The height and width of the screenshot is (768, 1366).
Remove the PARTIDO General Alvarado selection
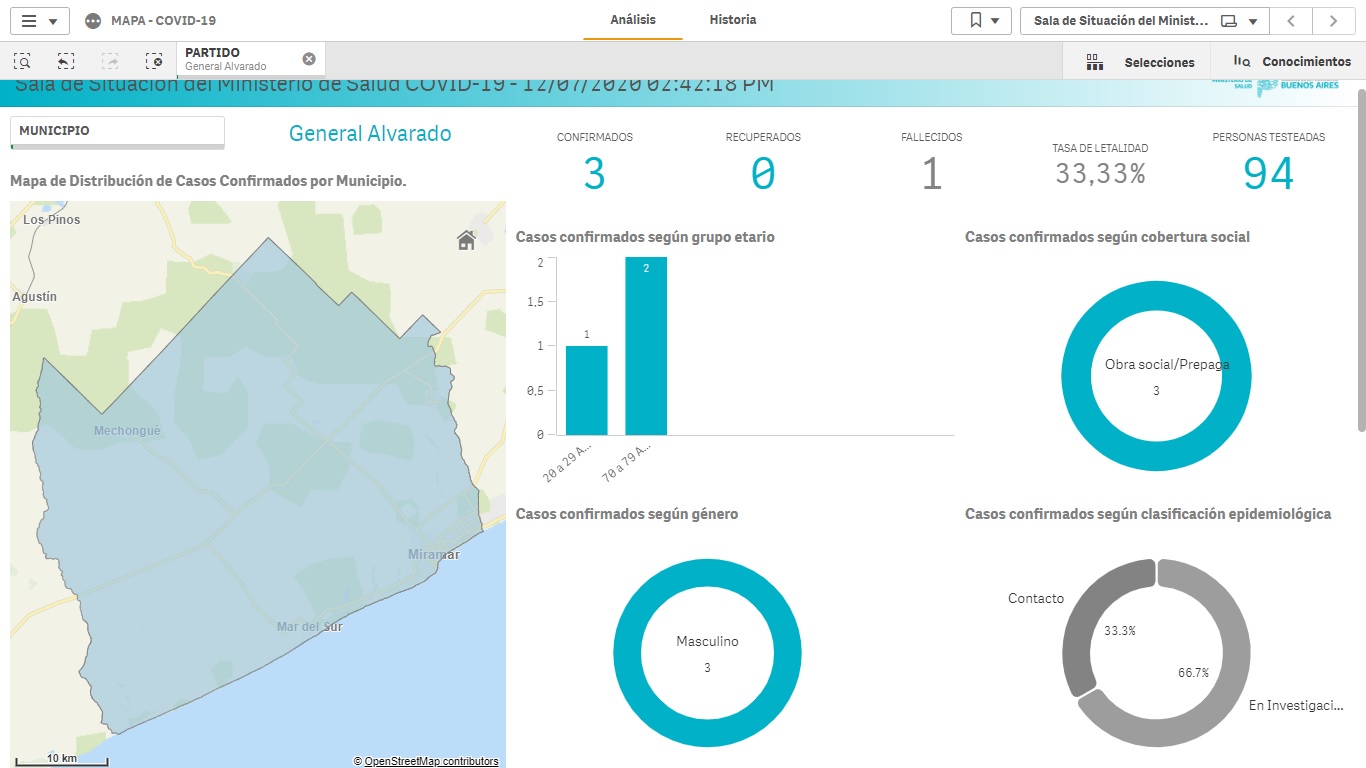309,59
